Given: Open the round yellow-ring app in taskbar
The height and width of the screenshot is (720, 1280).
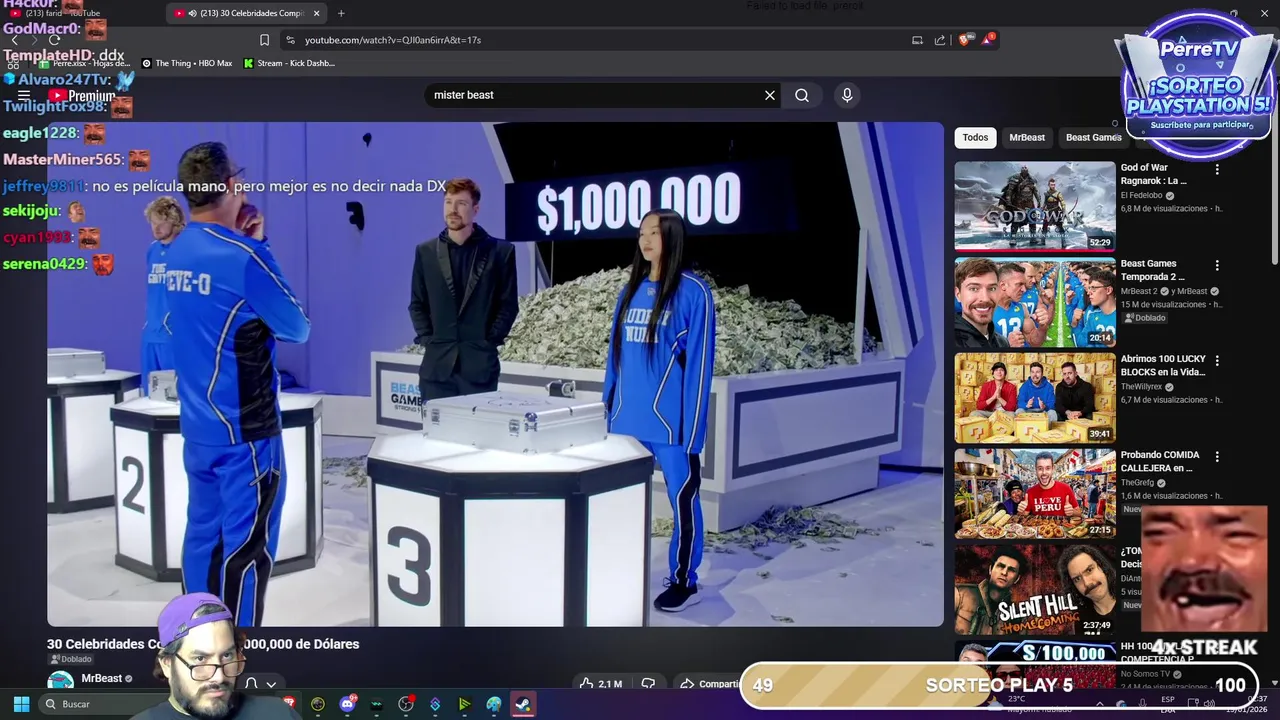Looking at the screenshot, I should [x=318, y=704].
